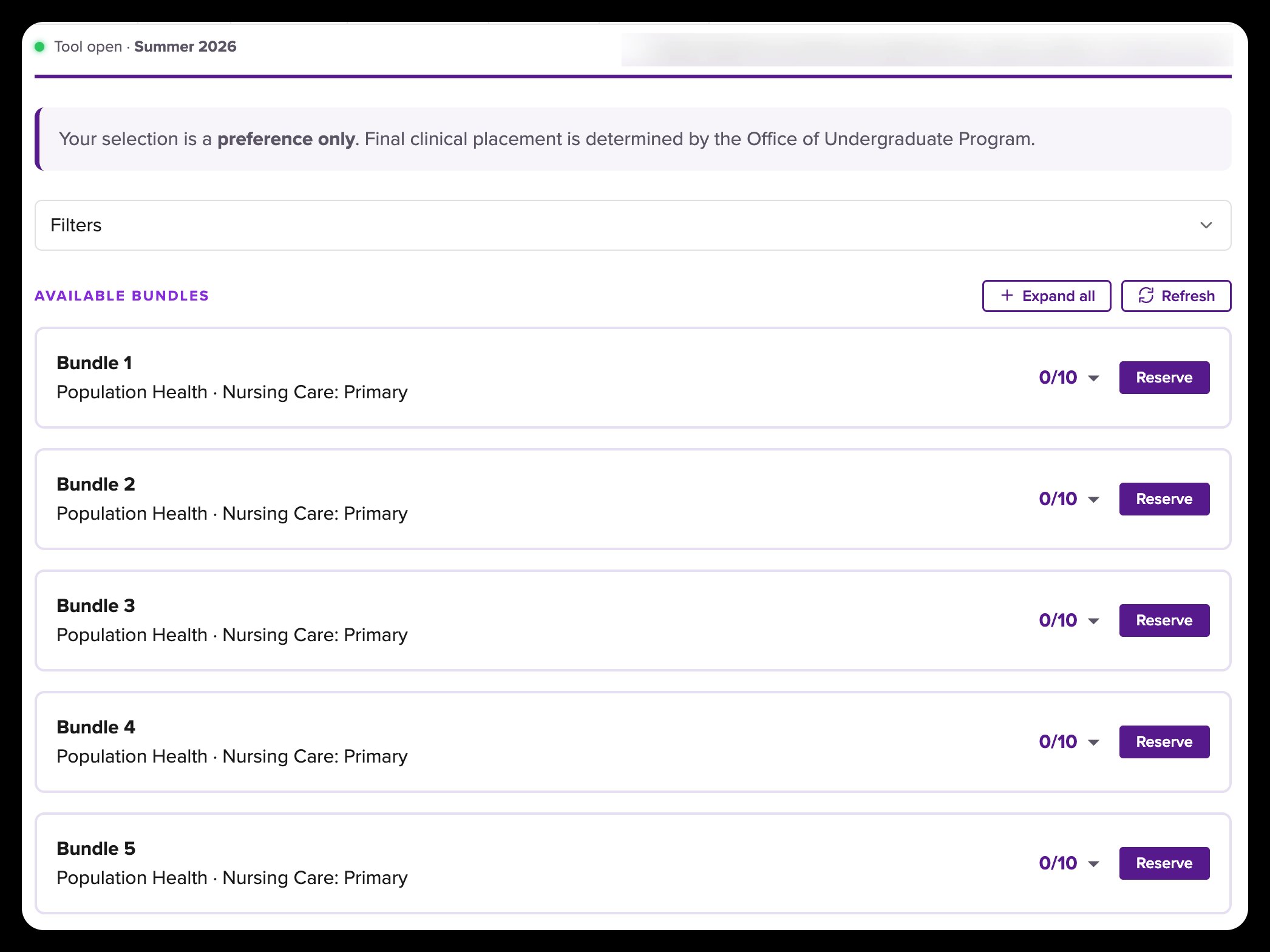1270x952 pixels.
Task: Click the circular arrows Refresh icon
Action: click(x=1146, y=296)
